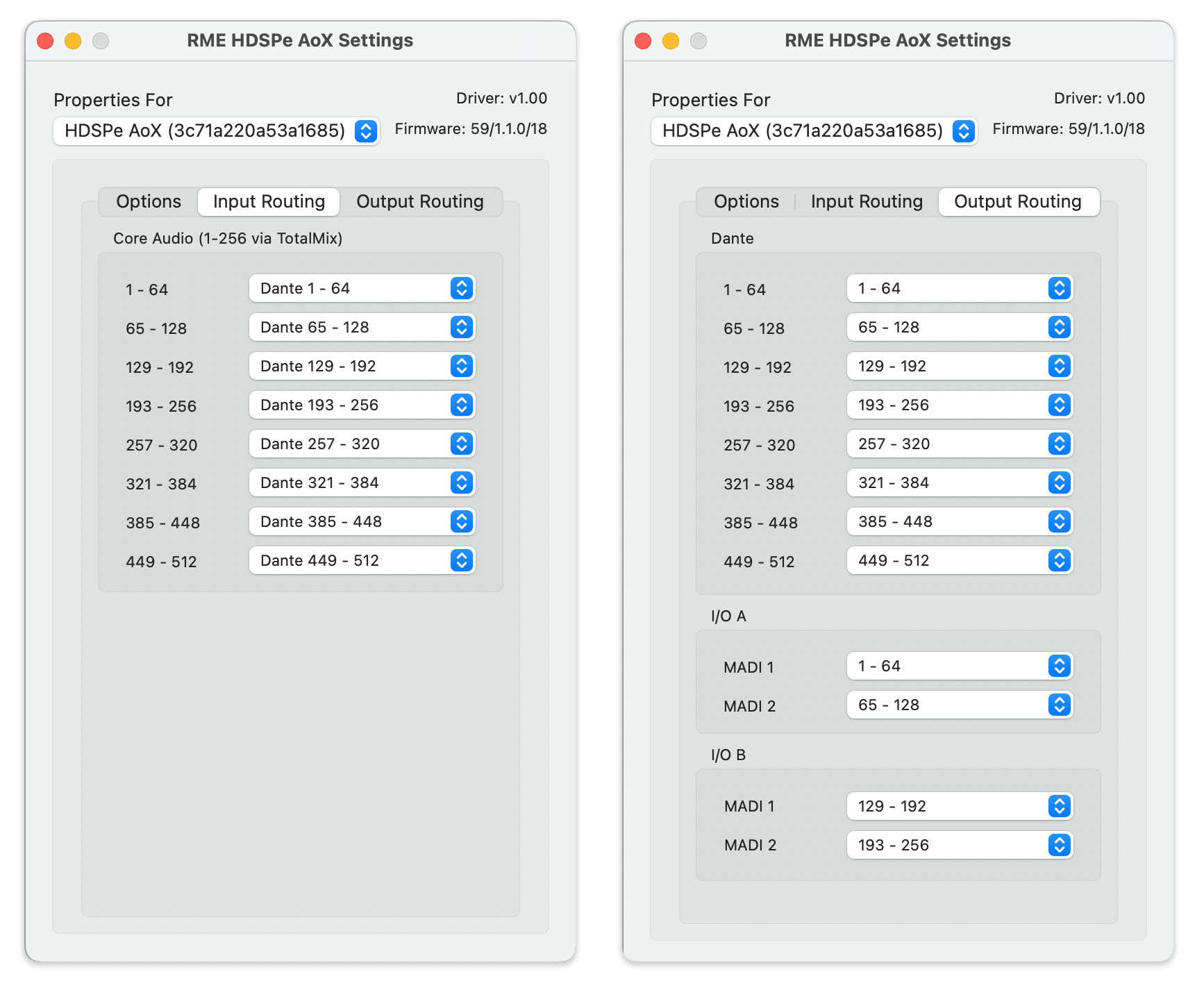This screenshot has height=983, width=1204.
Task: Switch to Options tab in left window
Action: point(149,202)
